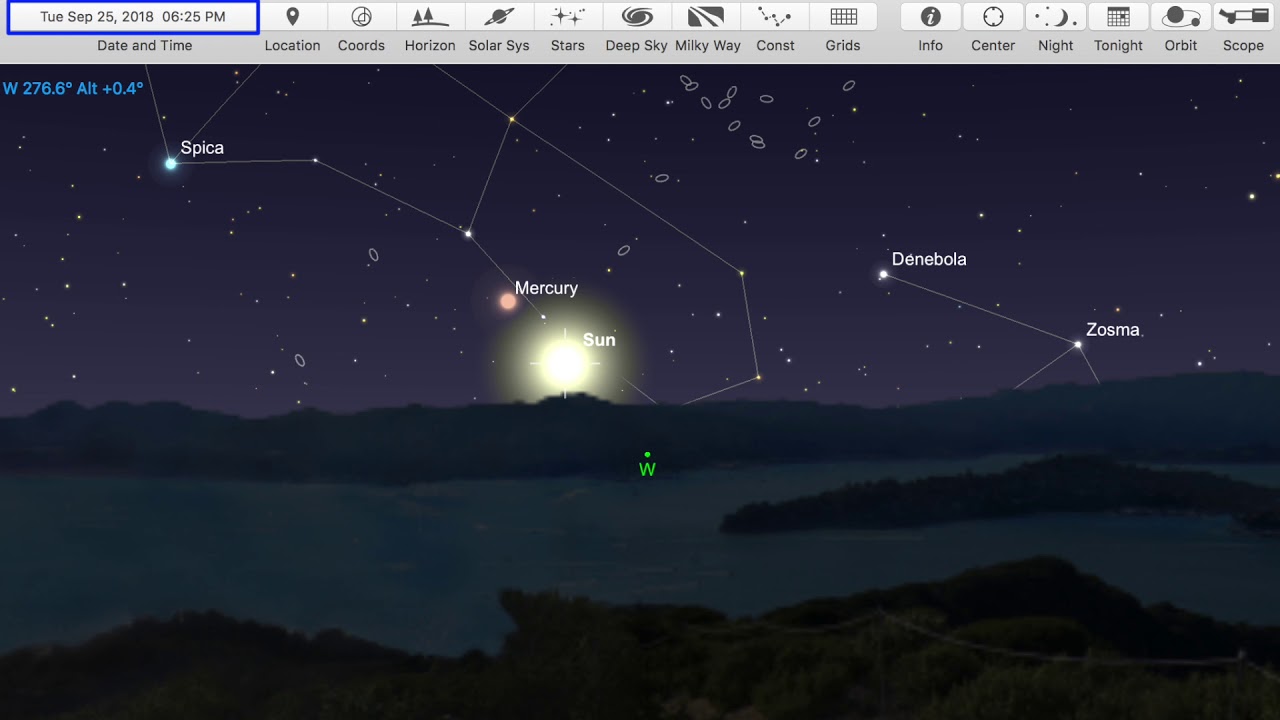Select the star Denebola
This screenshot has height=720, width=1280.
[883, 274]
